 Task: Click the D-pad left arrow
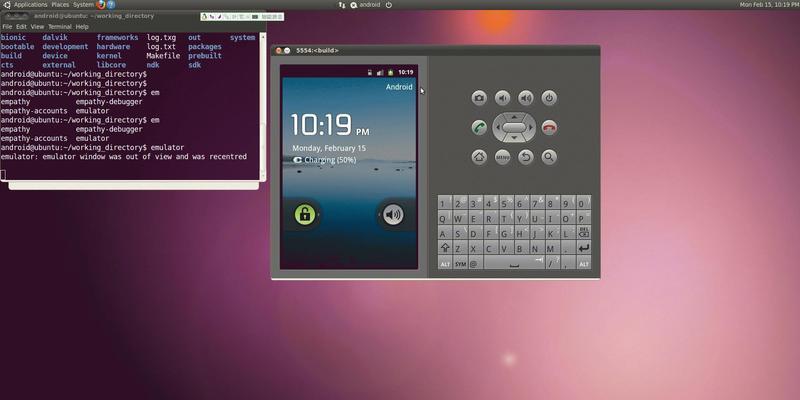[x=498, y=128]
